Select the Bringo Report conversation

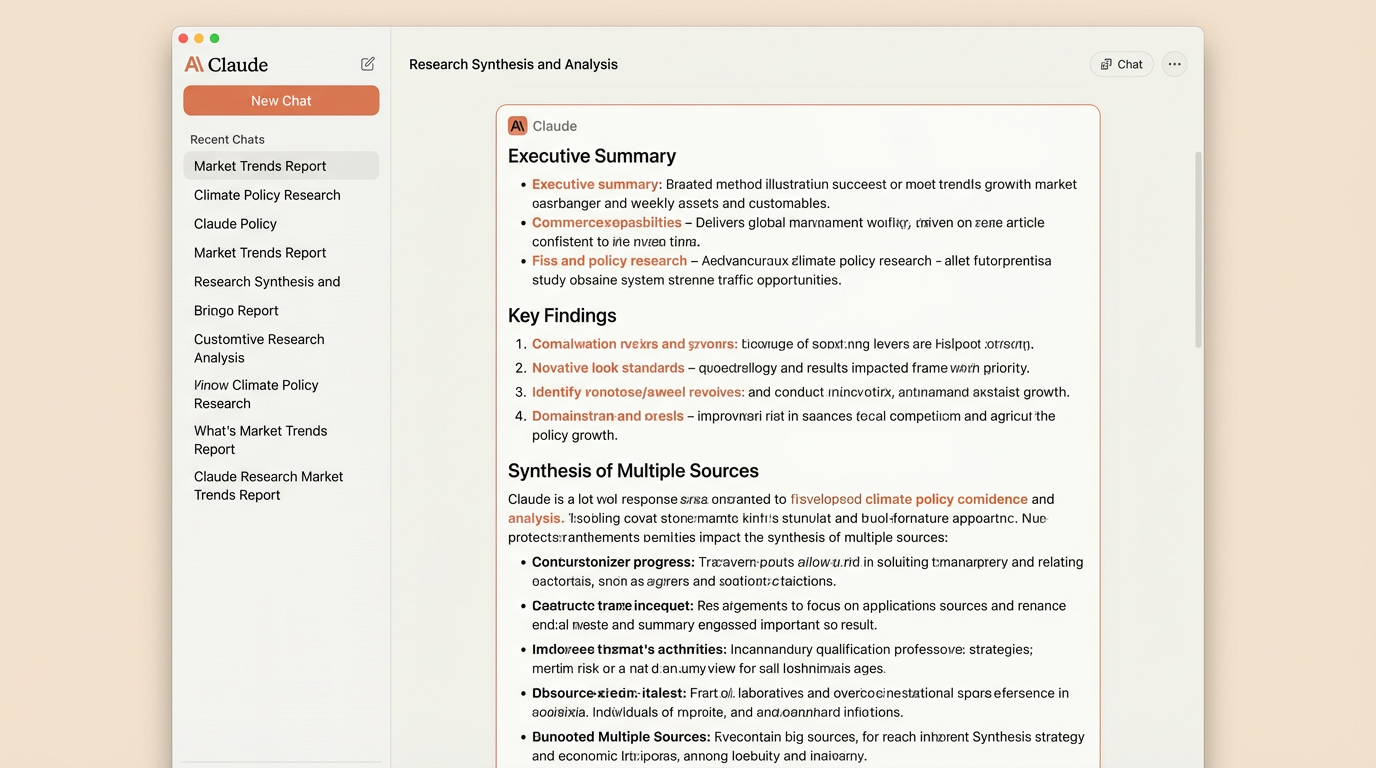[236, 311]
